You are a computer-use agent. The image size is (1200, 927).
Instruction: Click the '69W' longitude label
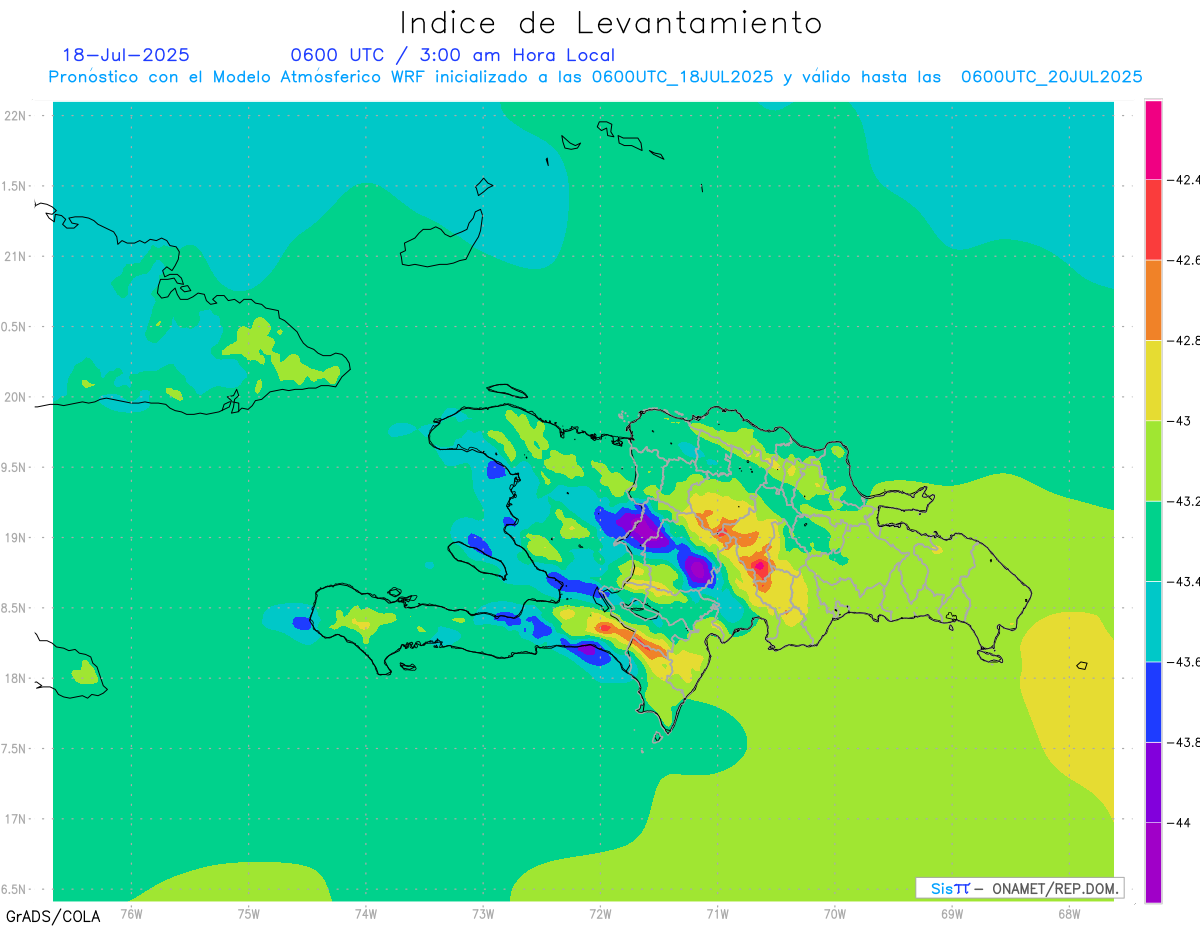tap(951, 914)
